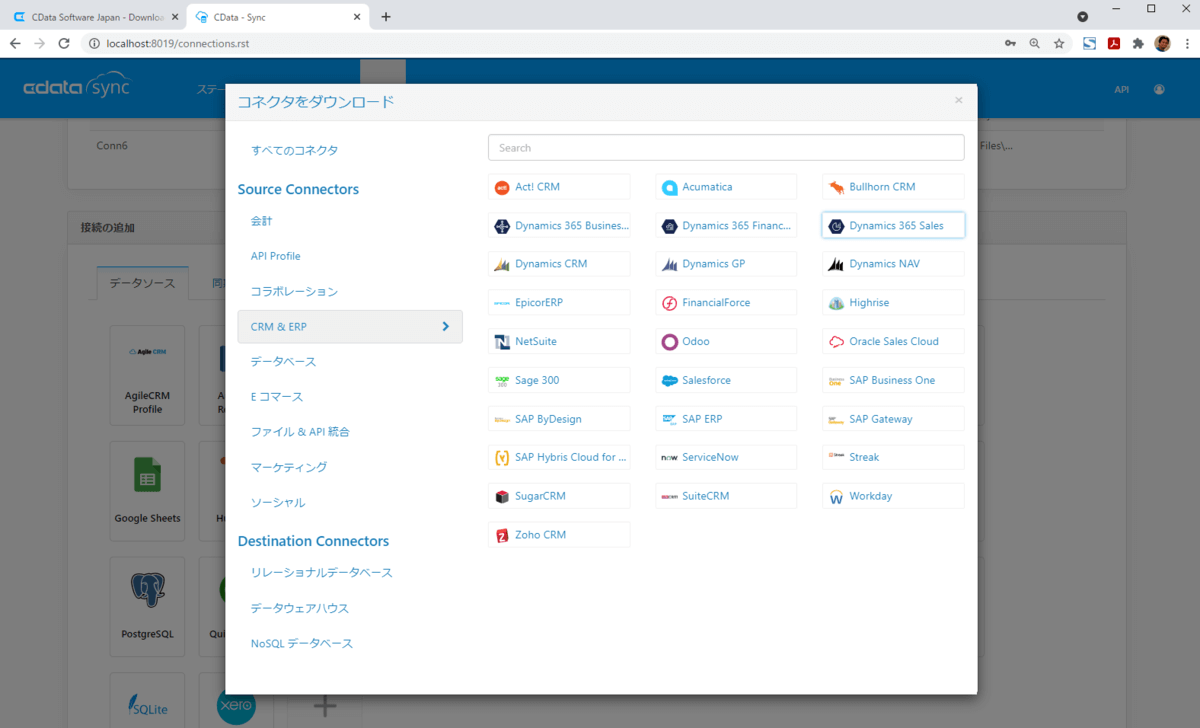Open a new browser tab

(x=386, y=17)
